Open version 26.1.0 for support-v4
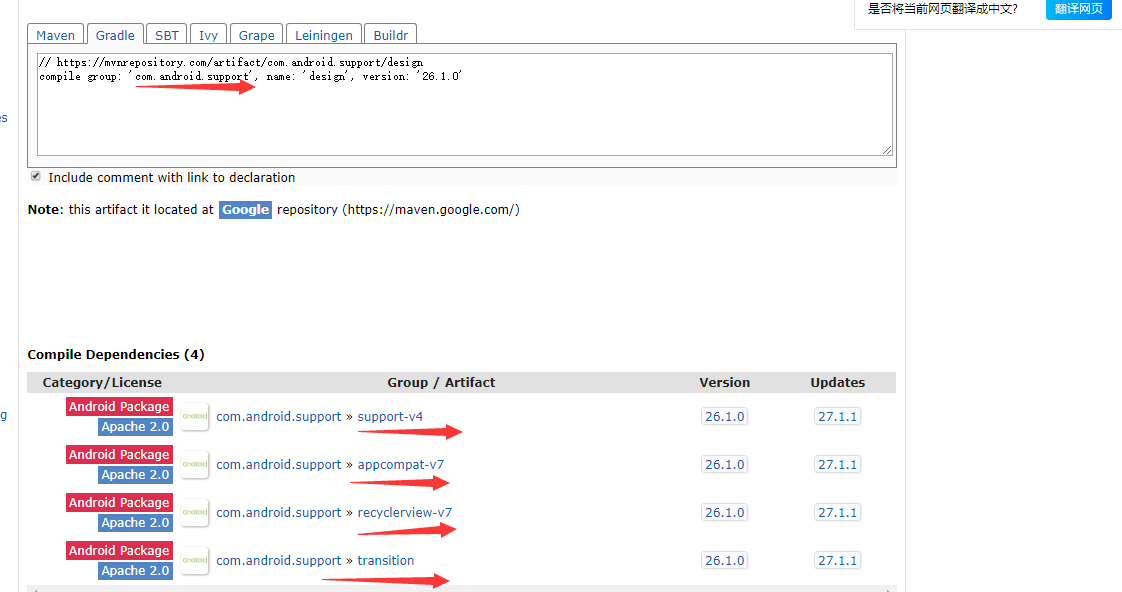1122x592 pixels. tap(725, 417)
